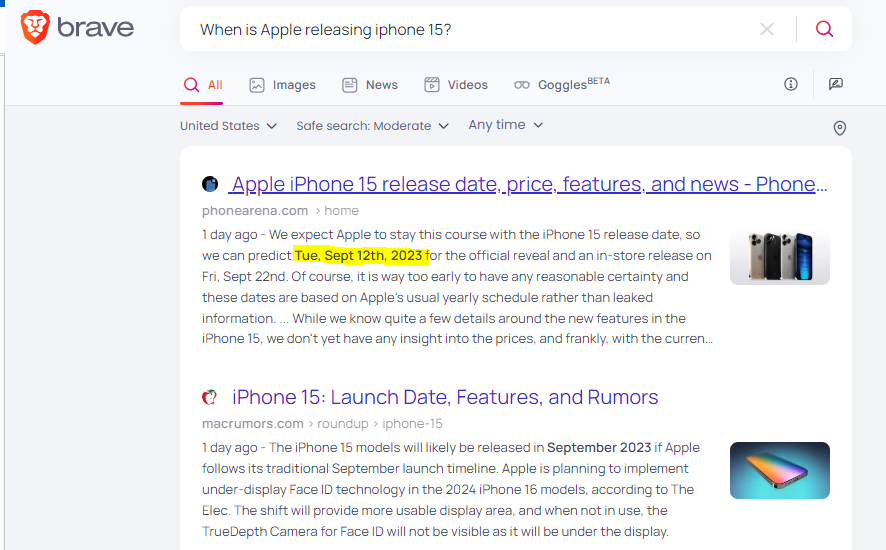
Task: Open the feedback pencil icon
Action: click(x=836, y=84)
